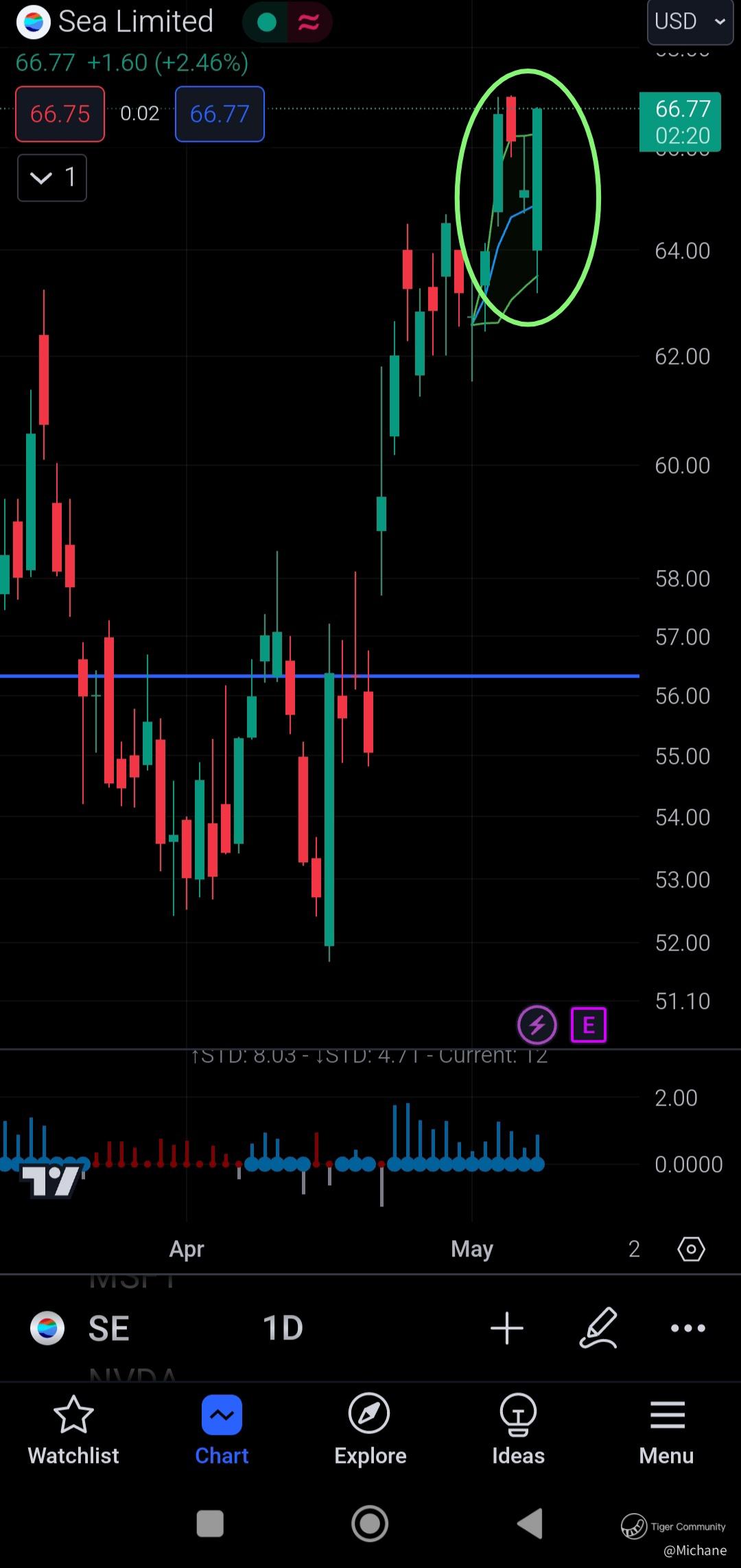Viewport: 741px width, 1568px height.
Task: Open the Sea Limited symbol logo
Action: (33, 22)
